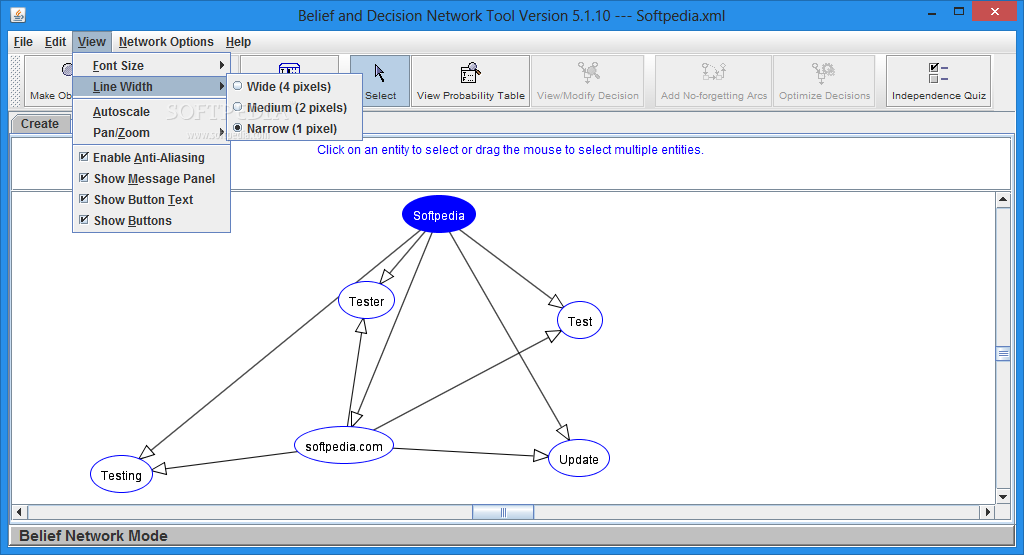Click the Belief Network Mode status text
The width and height of the screenshot is (1024, 555).
[x=93, y=535]
